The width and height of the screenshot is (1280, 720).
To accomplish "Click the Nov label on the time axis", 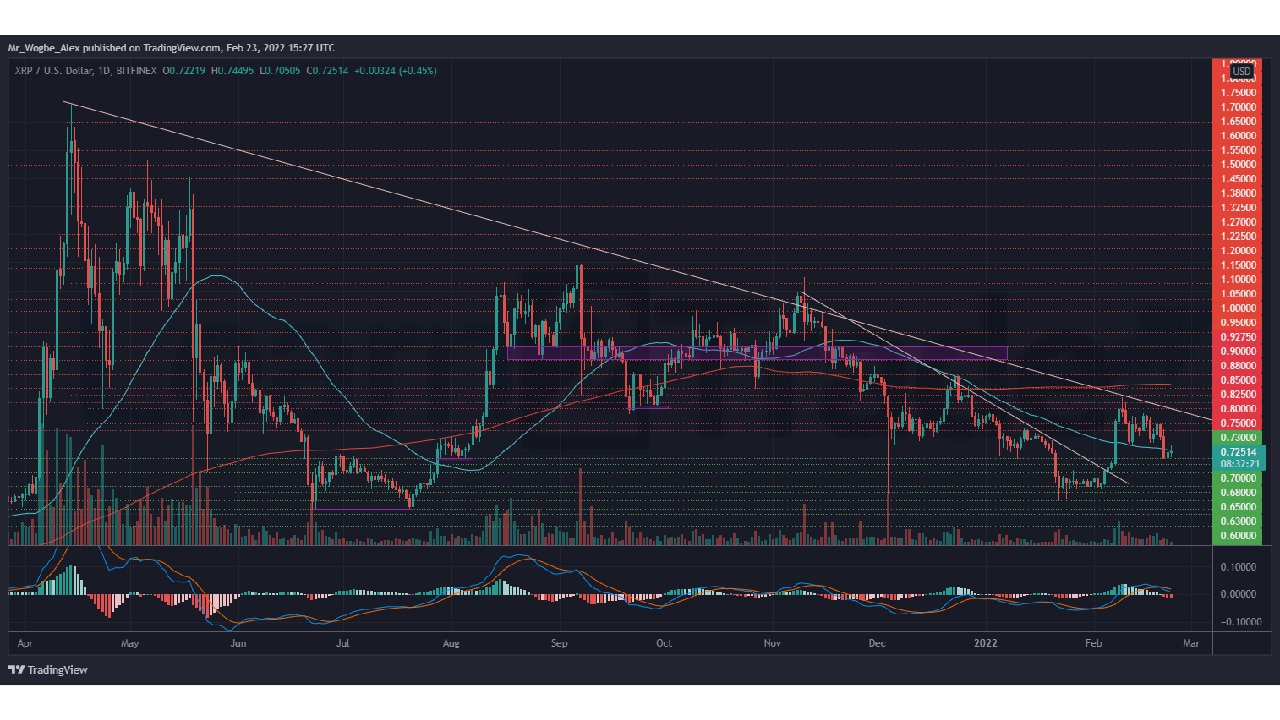I will pyautogui.click(x=771, y=645).
